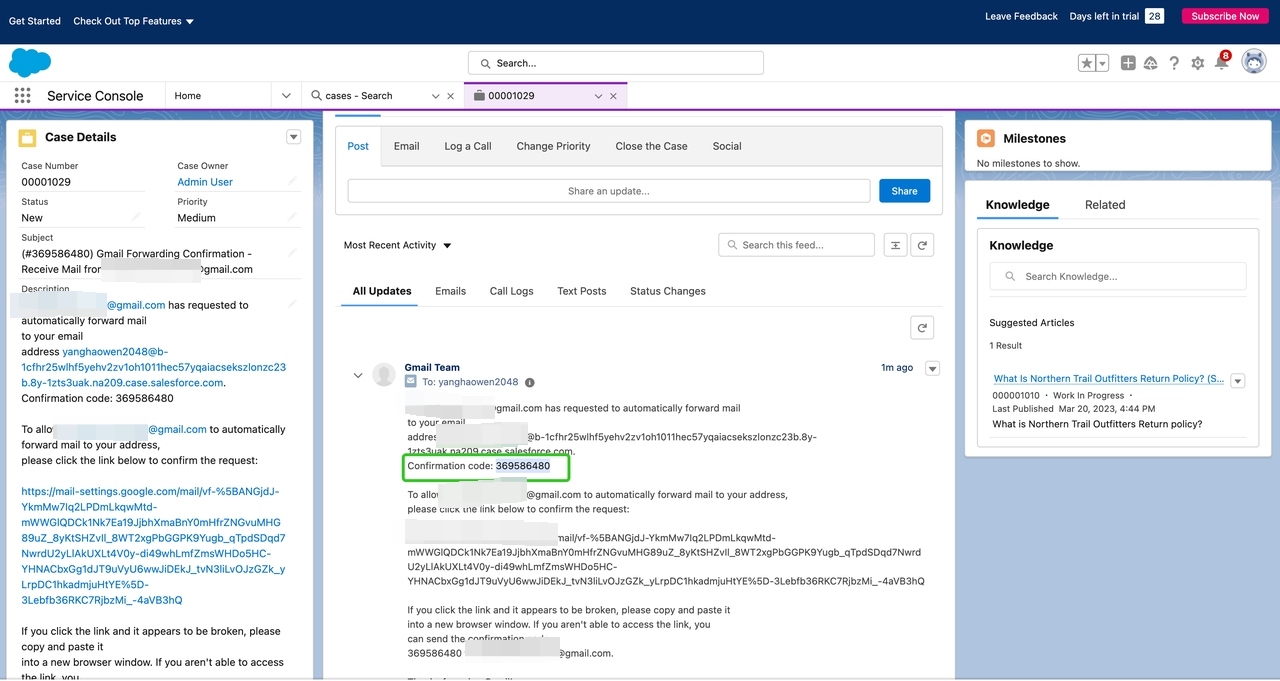Select the Call Logs feed filter tab
1280x681 pixels.
(511, 291)
